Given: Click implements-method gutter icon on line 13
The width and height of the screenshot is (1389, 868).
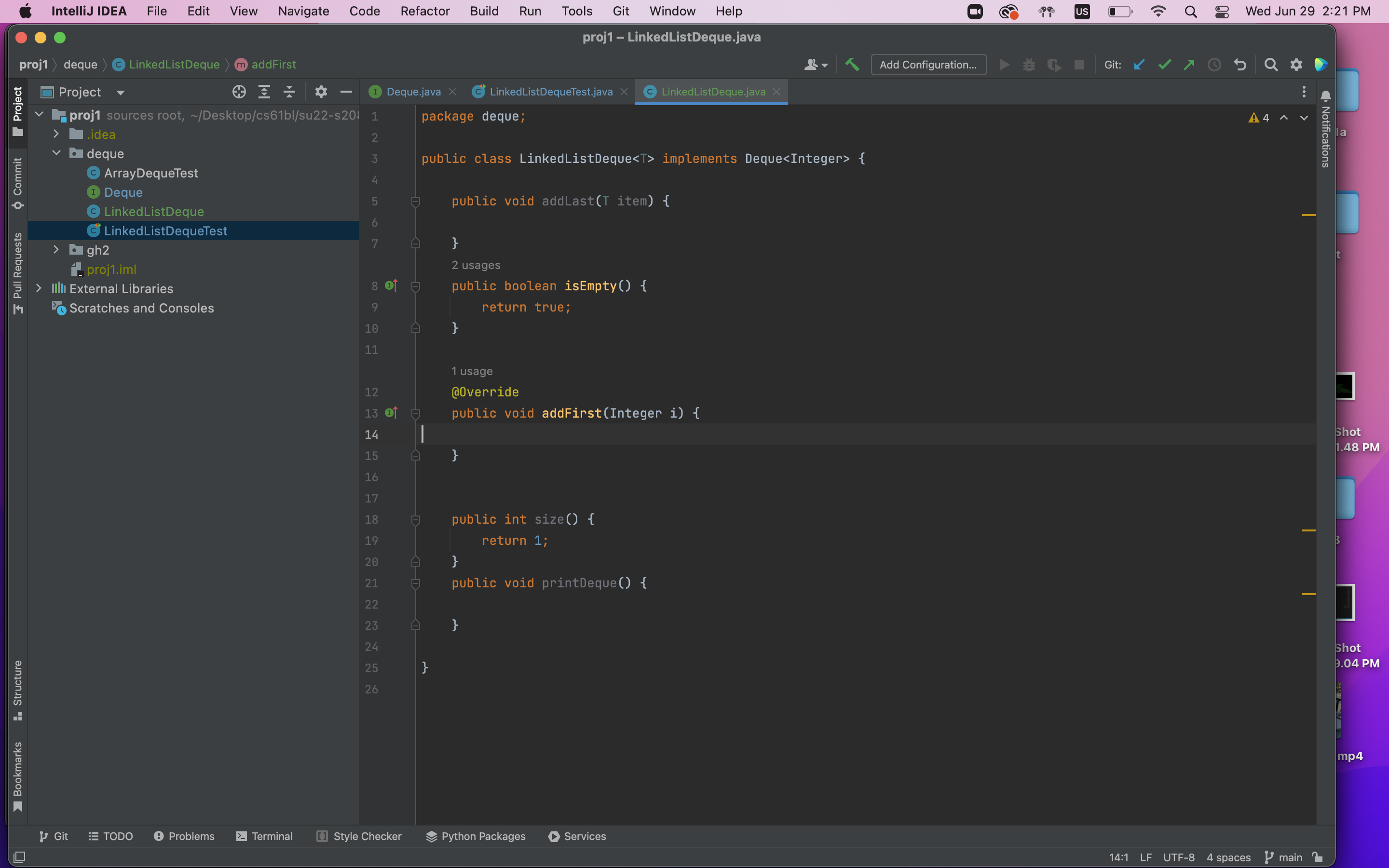Looking at the screenshot, I should (392, 413).
